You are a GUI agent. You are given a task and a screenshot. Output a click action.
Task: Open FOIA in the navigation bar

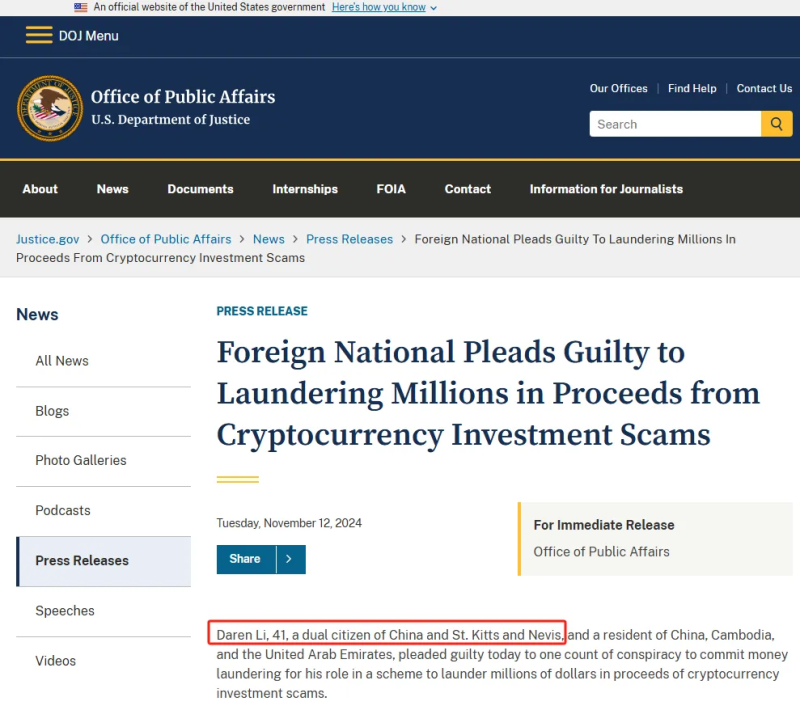point(391,189)
